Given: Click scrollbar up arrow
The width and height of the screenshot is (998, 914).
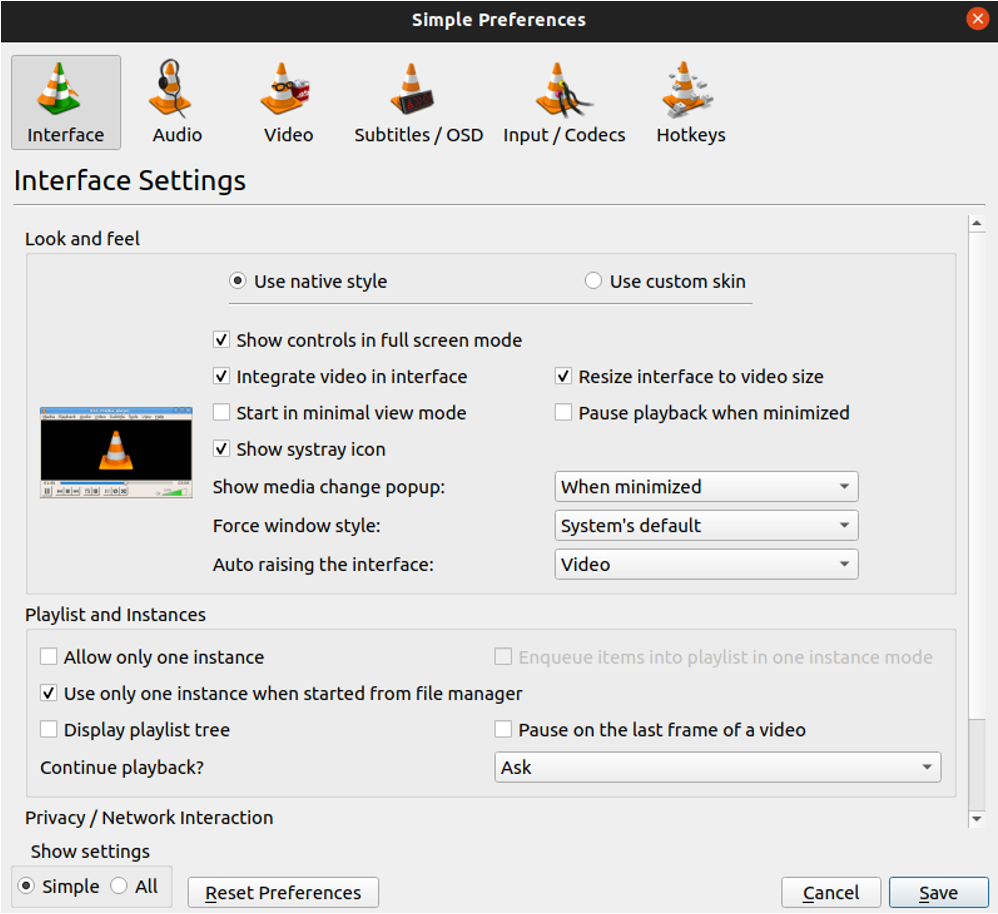Looking at the screenshot, I should pyautogui.click(x=976, y=223).
